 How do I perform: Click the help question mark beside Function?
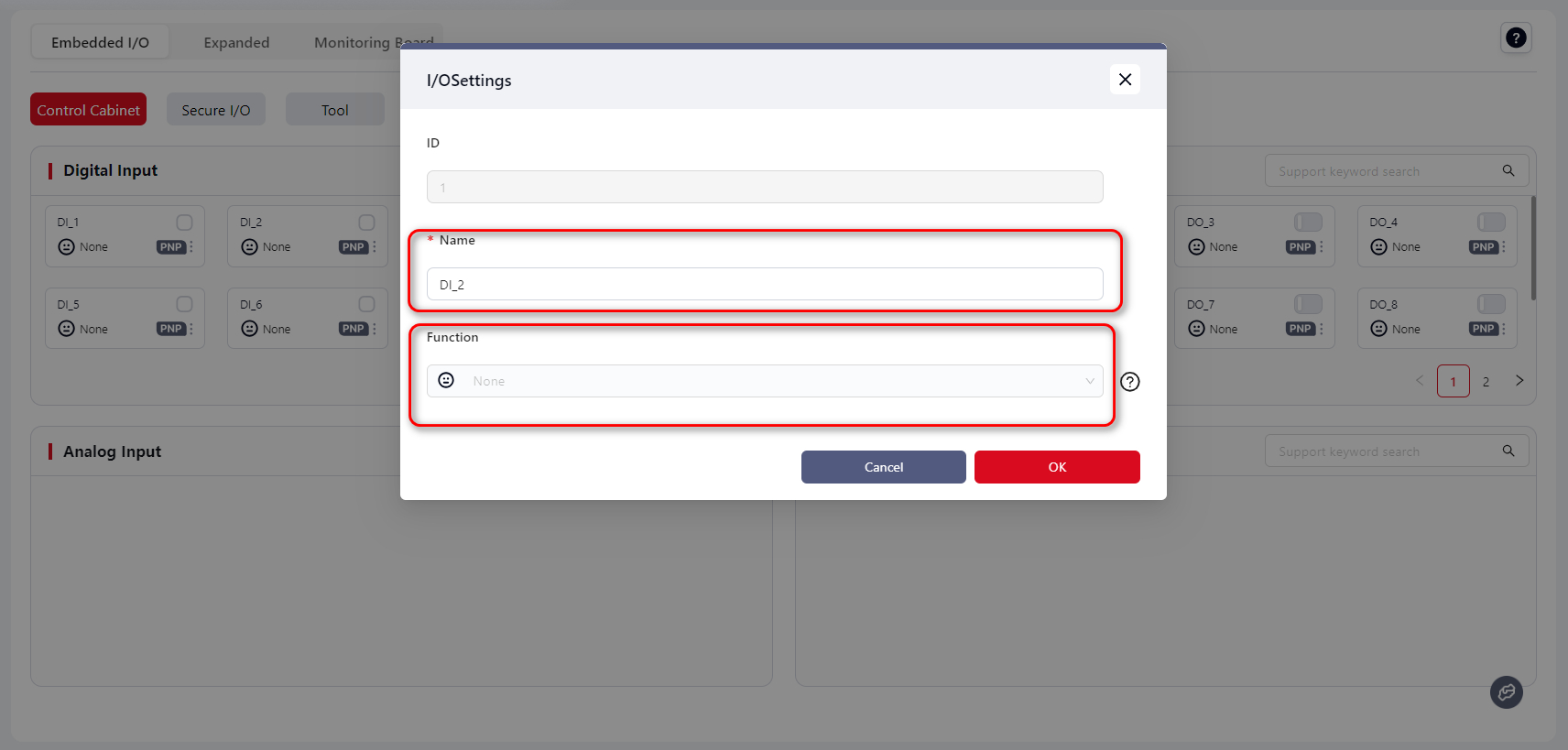[1130, 382]
